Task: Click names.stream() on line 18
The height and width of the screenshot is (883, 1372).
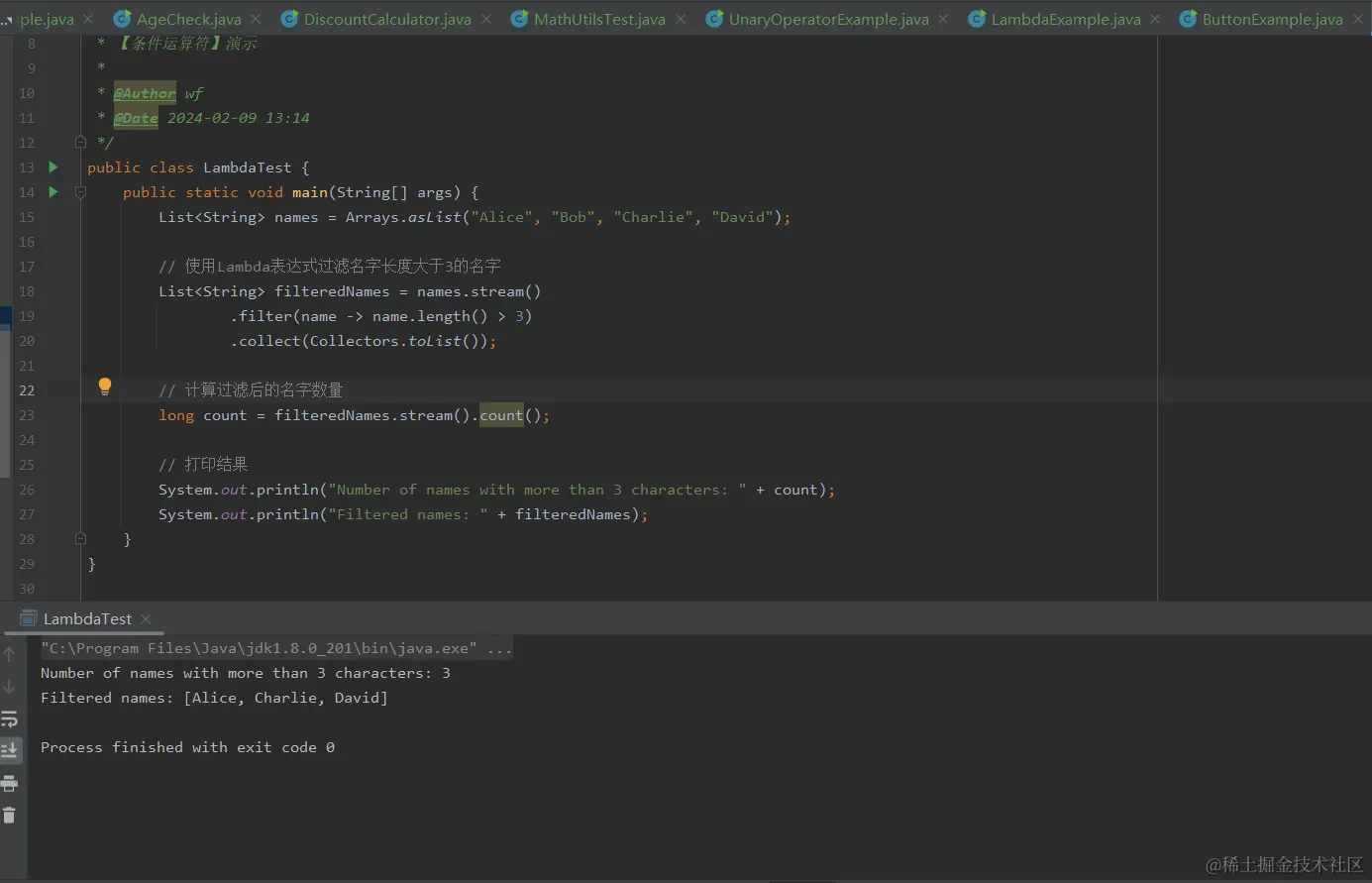Action: point(479,291)
